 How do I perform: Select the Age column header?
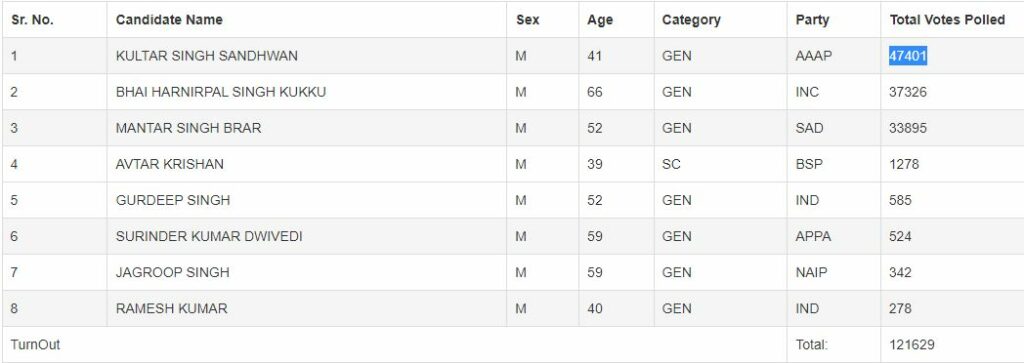[x=600, y=20]
